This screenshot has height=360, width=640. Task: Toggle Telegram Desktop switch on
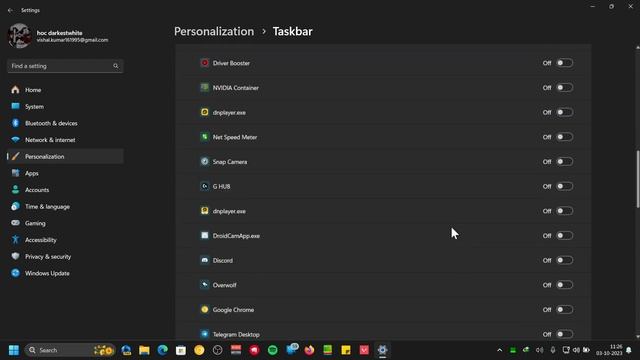click(x=565, y=334)
